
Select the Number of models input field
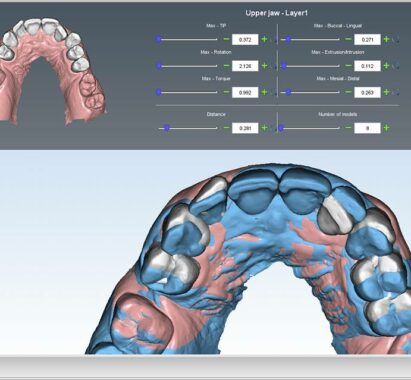[367, 128]
